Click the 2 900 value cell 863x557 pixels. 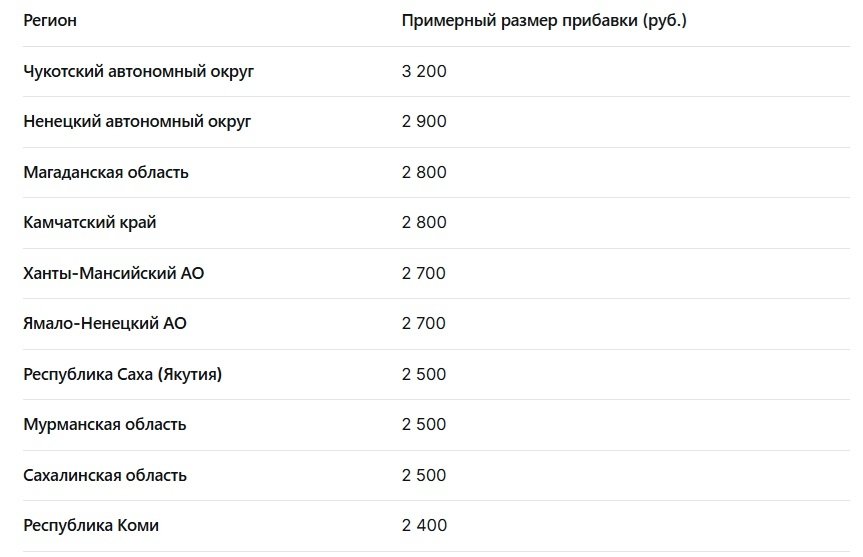[424, 122]
